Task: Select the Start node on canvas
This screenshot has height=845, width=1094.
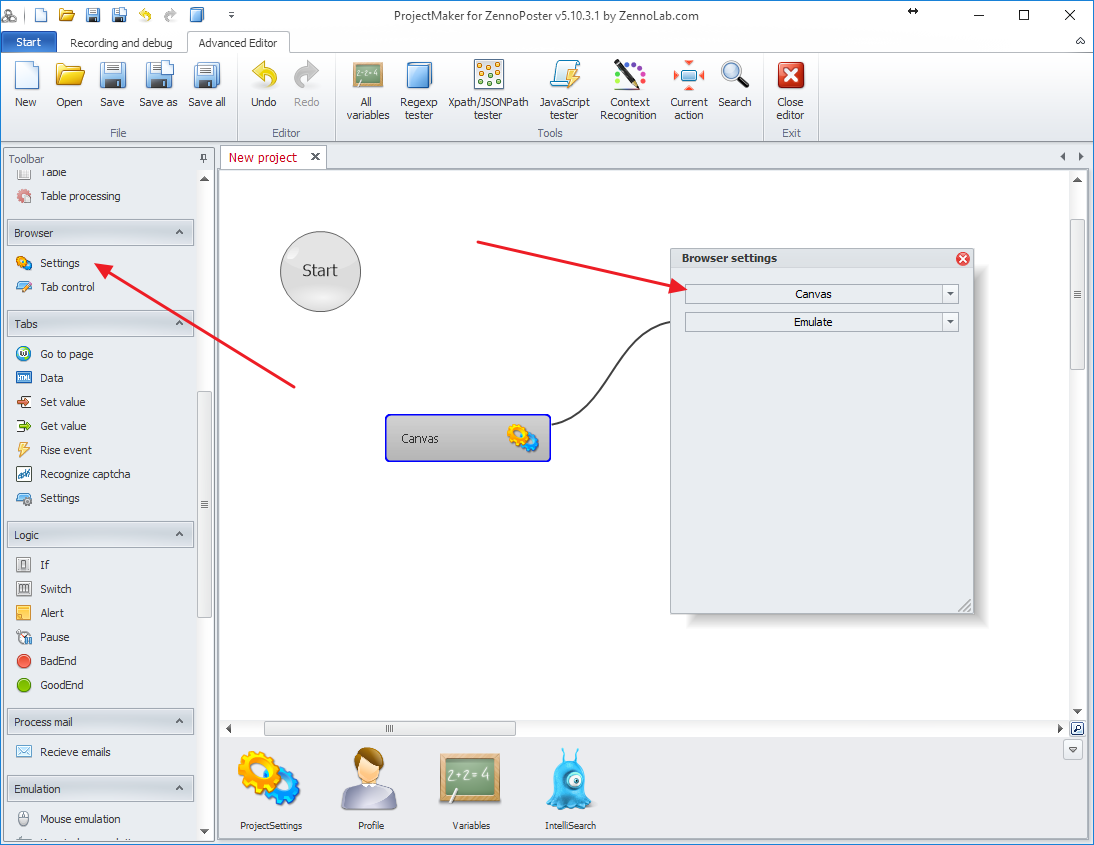Action: click(320, 271)
